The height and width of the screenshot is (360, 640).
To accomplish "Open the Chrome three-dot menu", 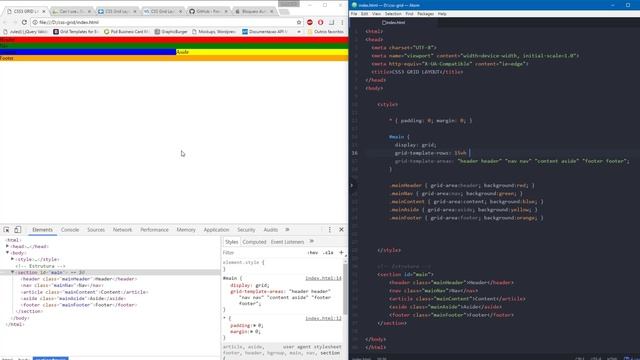I will click(x=342, y=22).
